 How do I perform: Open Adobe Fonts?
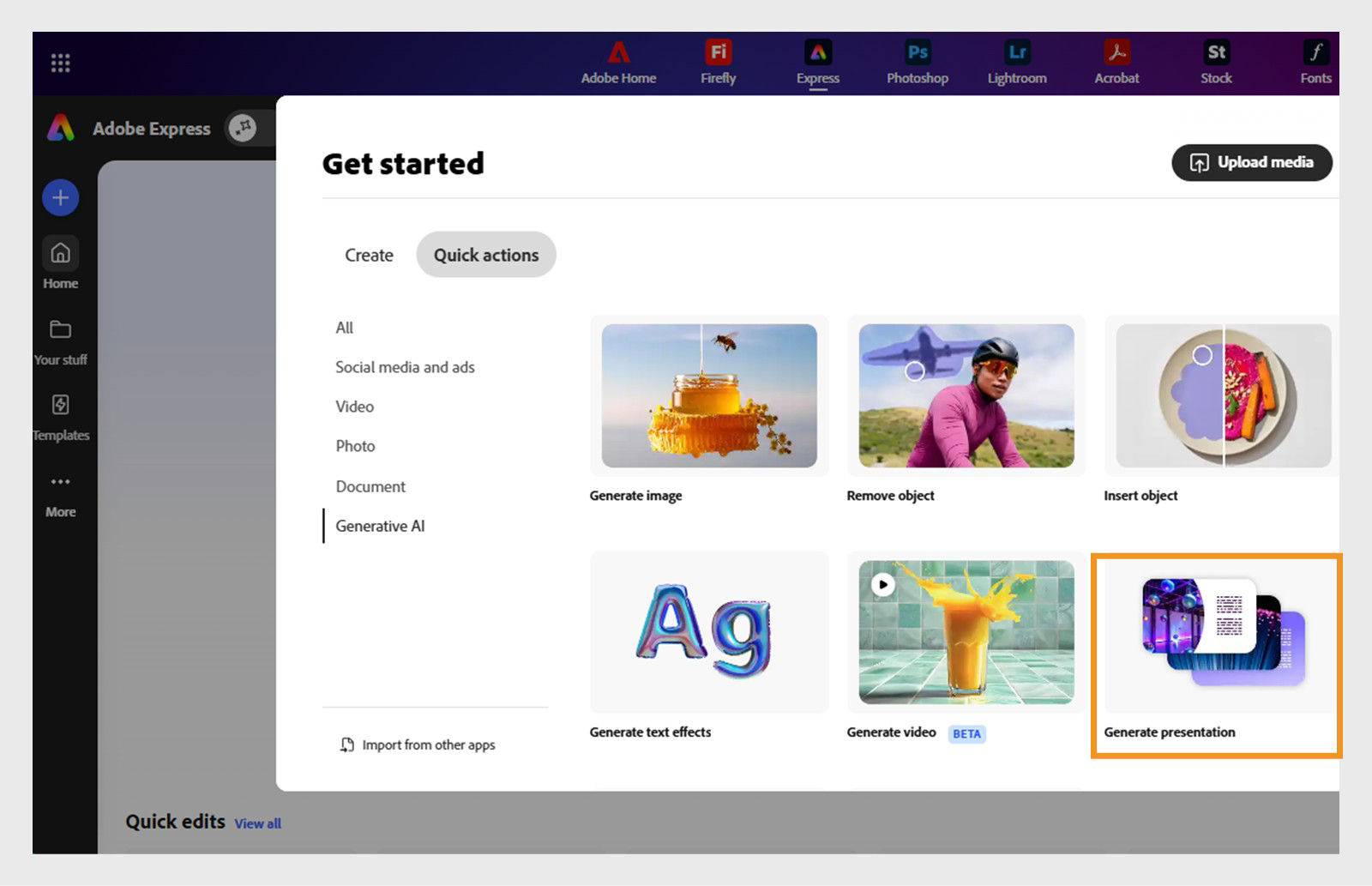[x=1315, y=63]
